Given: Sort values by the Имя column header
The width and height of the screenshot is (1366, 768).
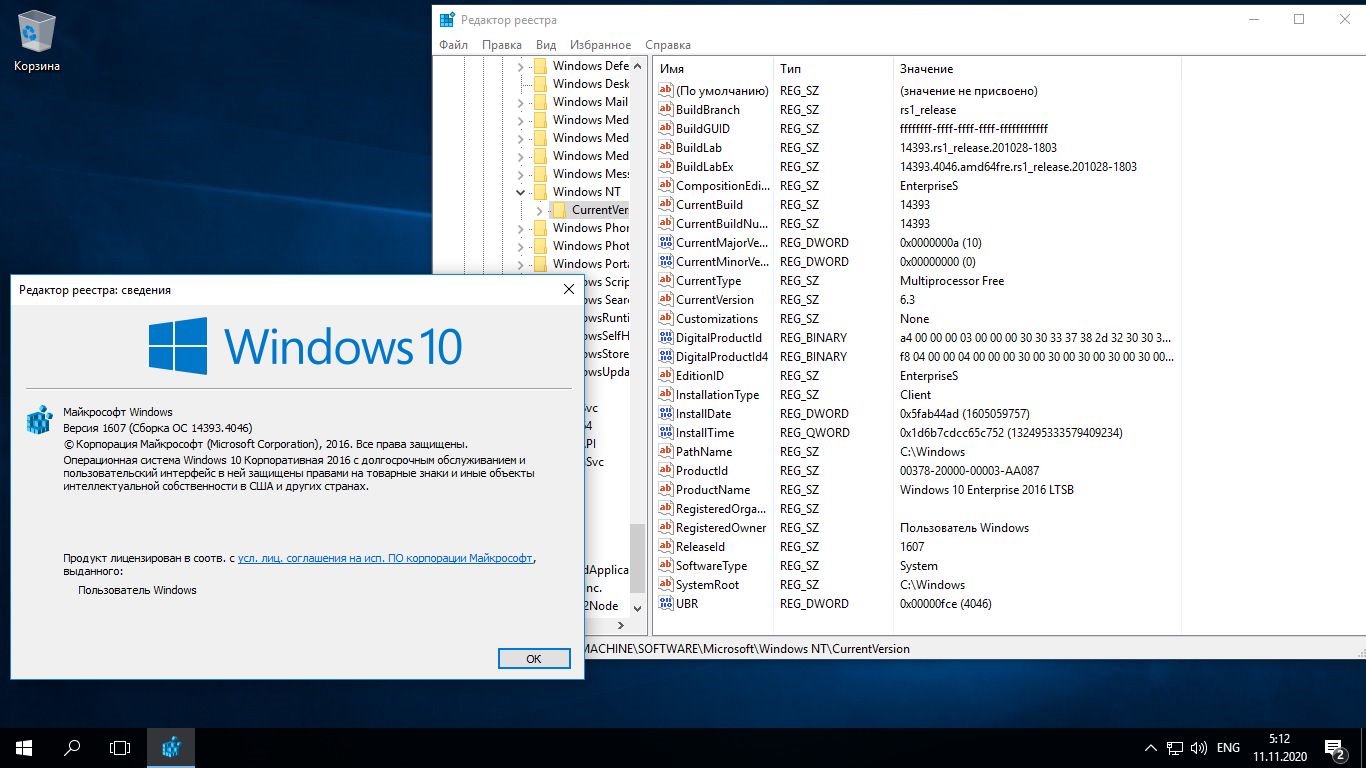Looking at the screenshot, I should [712, 69].
